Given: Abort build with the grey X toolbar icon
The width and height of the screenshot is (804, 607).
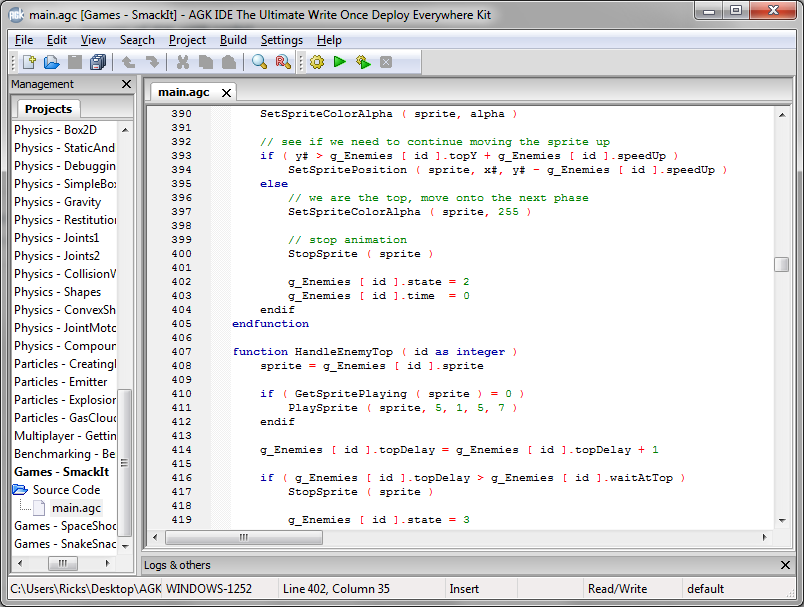Looking at the screenshot, I should coord(386,62).
